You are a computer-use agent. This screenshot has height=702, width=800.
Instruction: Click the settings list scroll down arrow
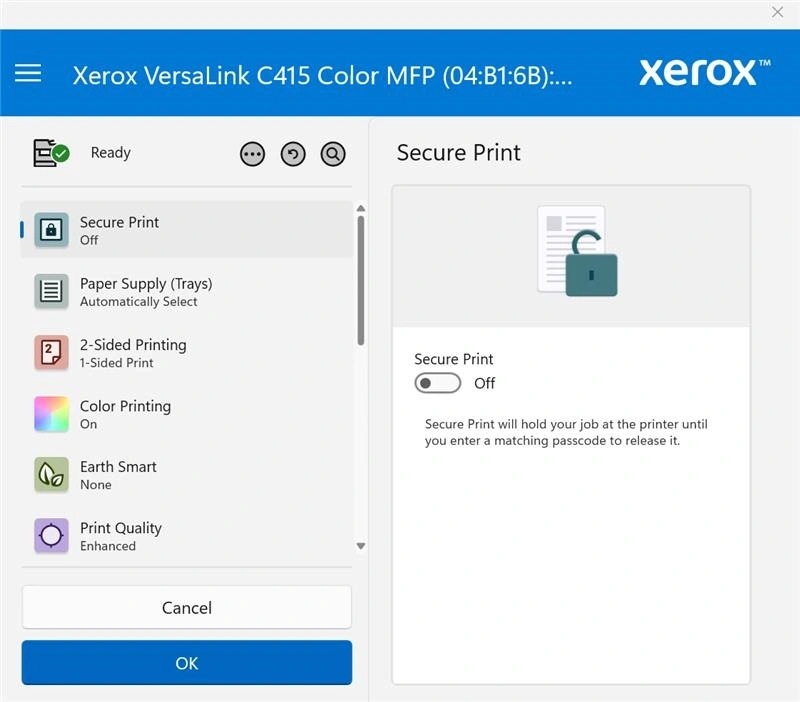361,546
